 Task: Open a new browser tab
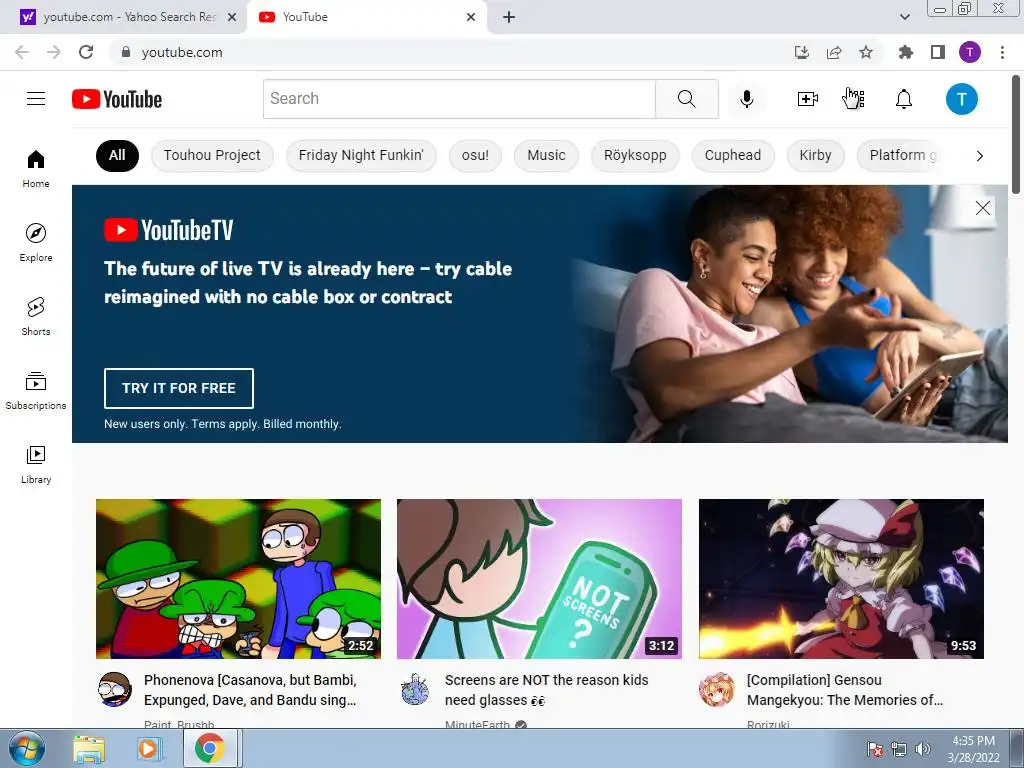509,17
